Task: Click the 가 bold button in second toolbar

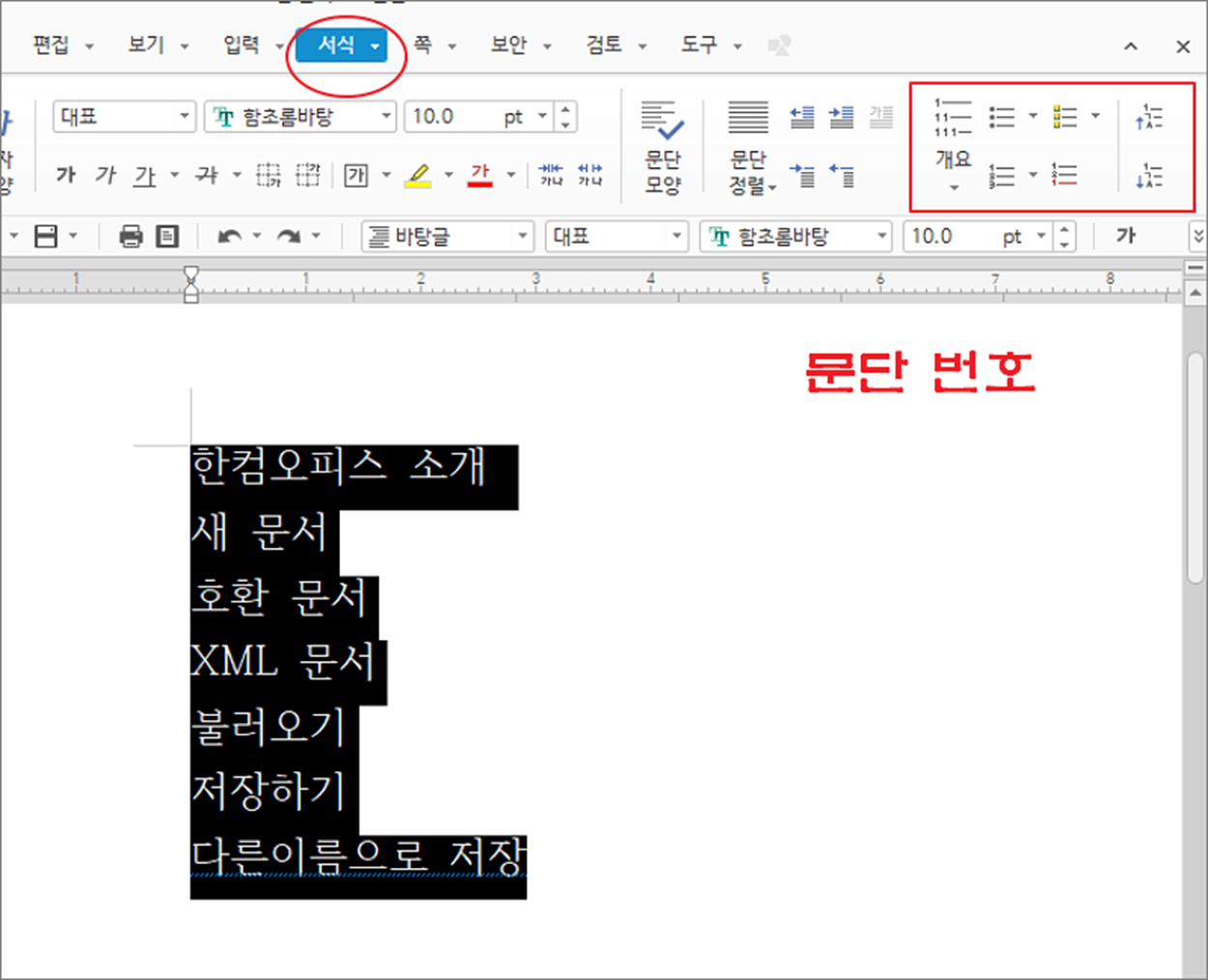Action: [x=1125, y=235]
